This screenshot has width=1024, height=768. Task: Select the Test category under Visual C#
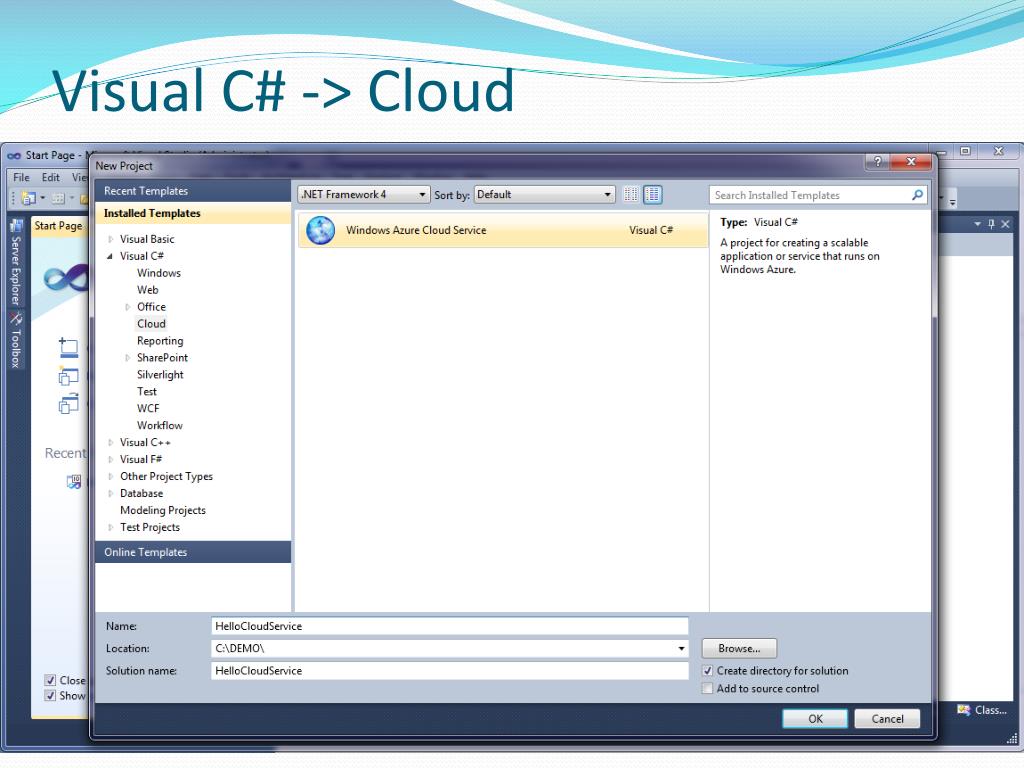coord(147,392)
